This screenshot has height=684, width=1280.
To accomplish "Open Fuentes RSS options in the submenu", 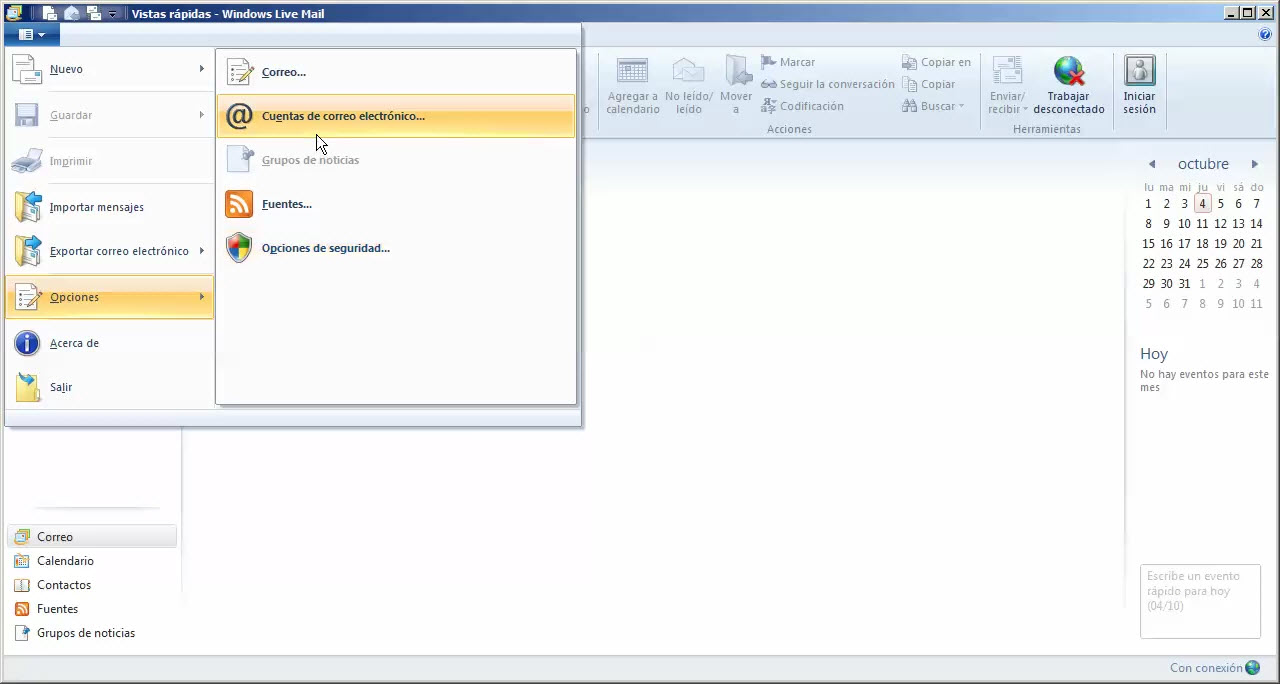I will tap(396, 204).
